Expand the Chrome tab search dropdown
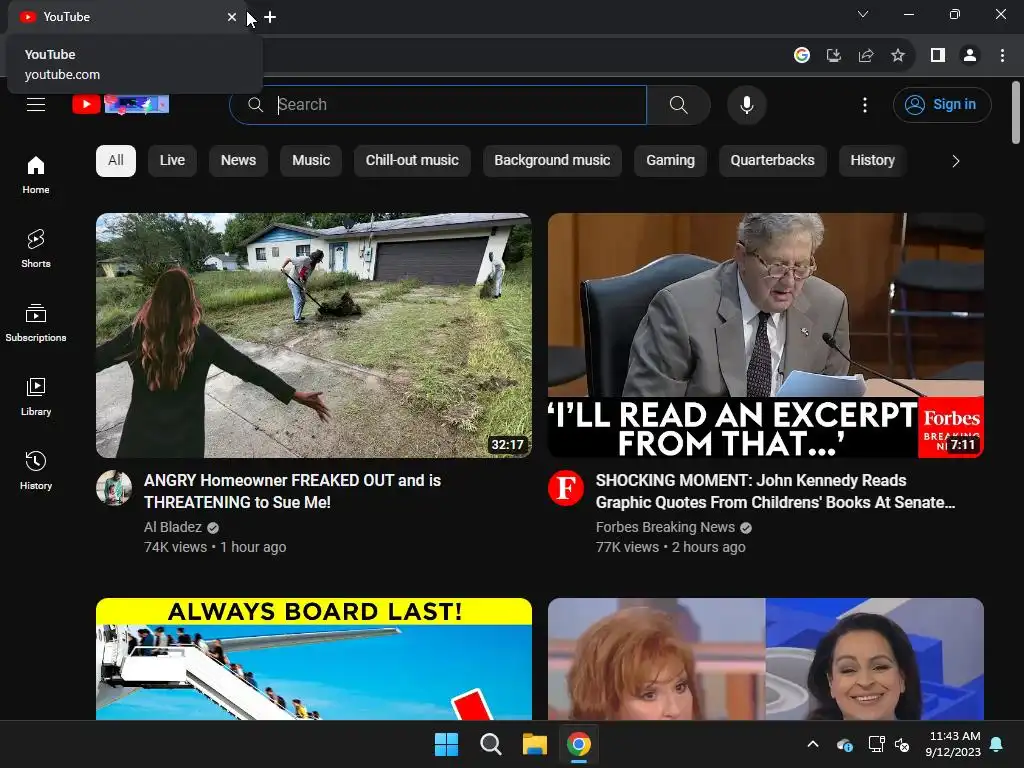 point(863,14)
